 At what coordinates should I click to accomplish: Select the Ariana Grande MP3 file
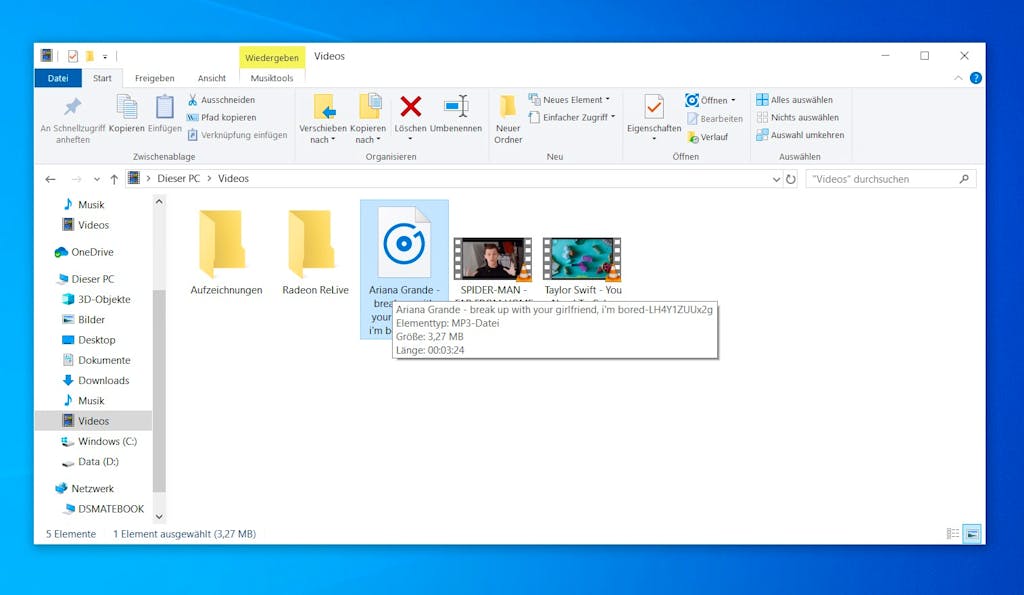404,269
